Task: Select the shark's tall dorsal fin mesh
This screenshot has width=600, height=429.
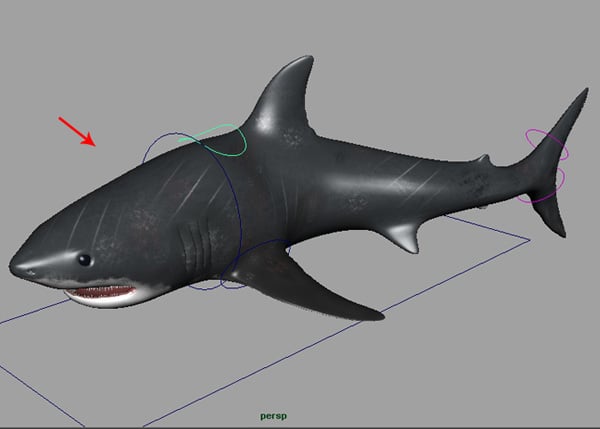Action: pyautogui.click(x=283, y=96)
